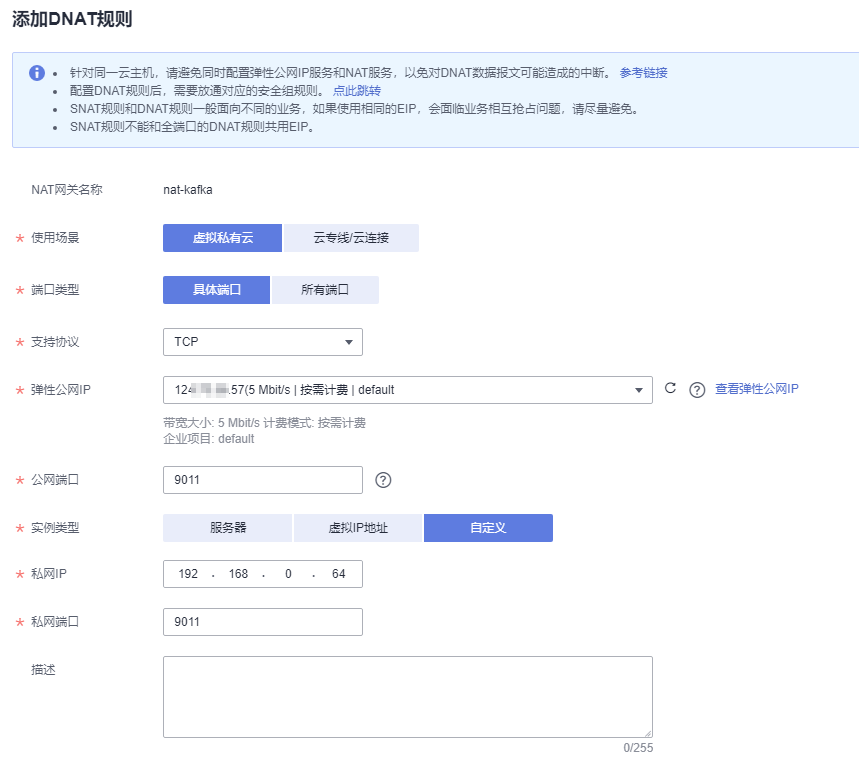
Task: Click the refresh icon beside the EIP dropdown
Action: pos(670,390)
